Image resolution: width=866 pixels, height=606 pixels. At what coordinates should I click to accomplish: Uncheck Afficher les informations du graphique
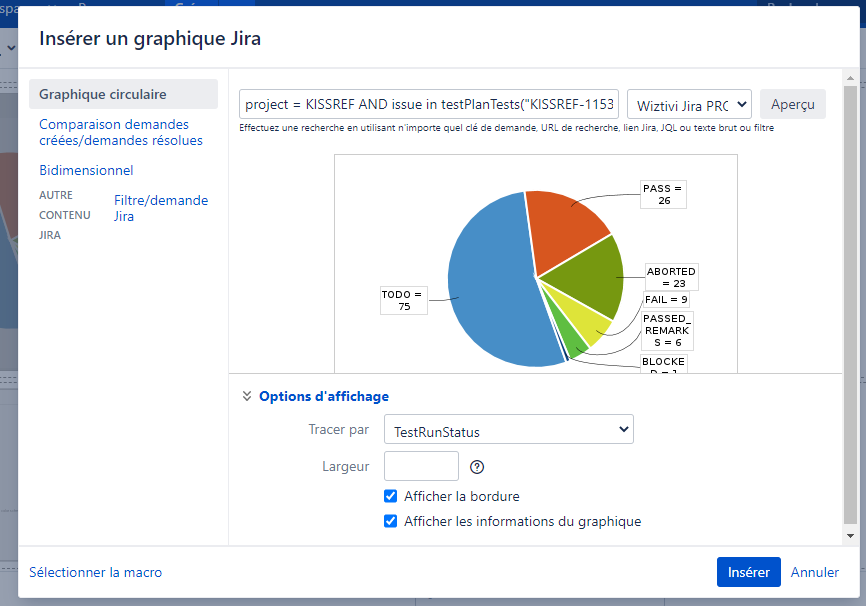390,521
